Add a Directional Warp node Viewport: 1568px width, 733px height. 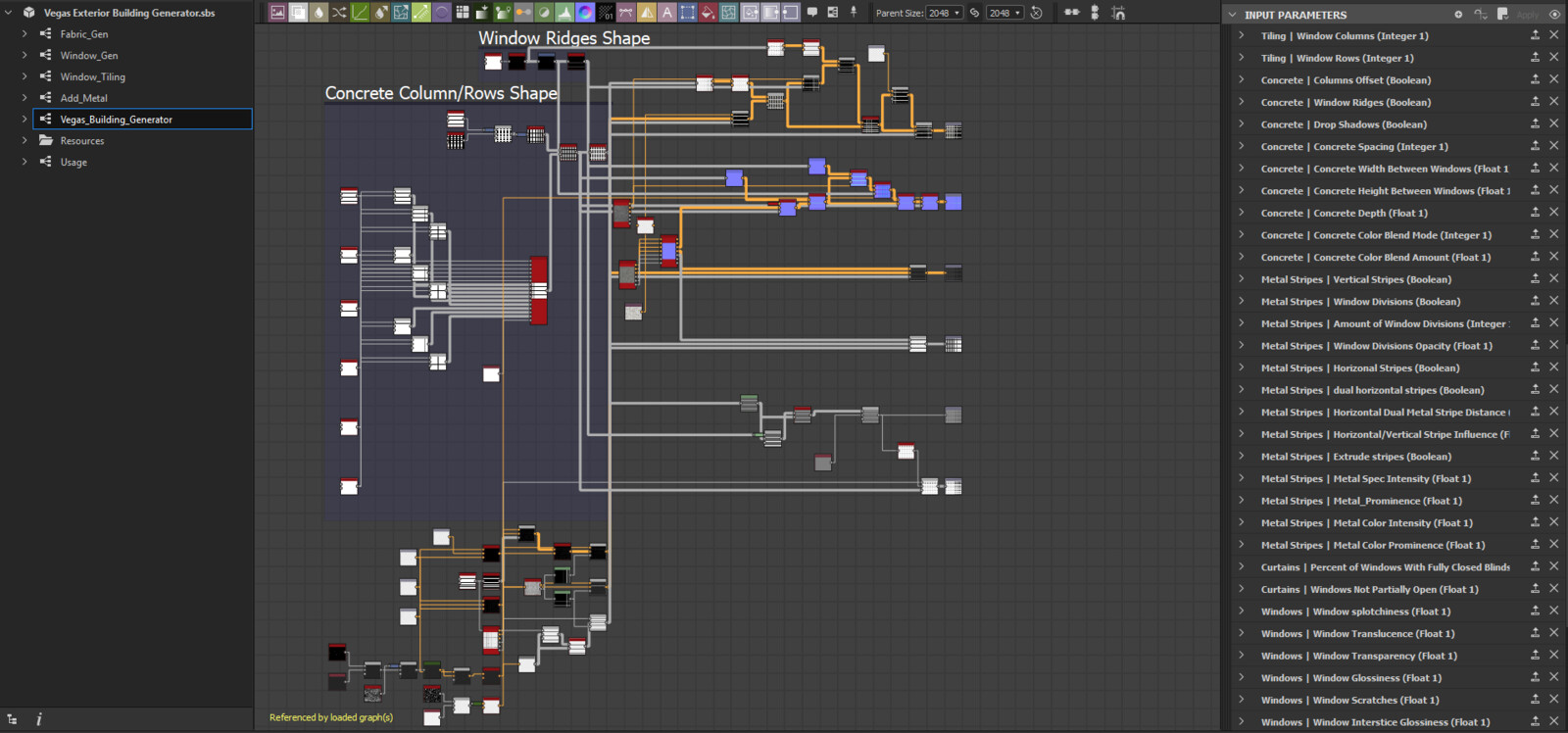tap(401, 13)
